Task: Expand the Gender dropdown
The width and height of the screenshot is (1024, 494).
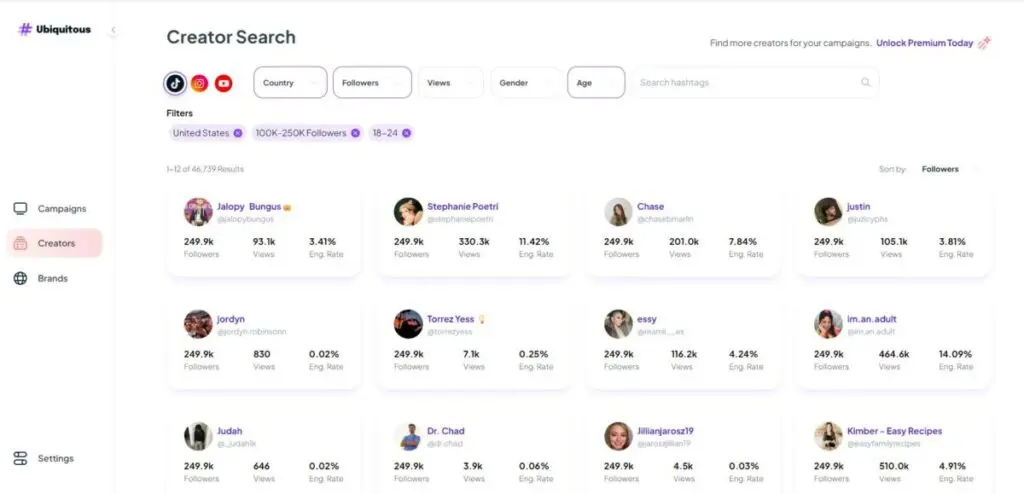Action: [x=525, y=83]
